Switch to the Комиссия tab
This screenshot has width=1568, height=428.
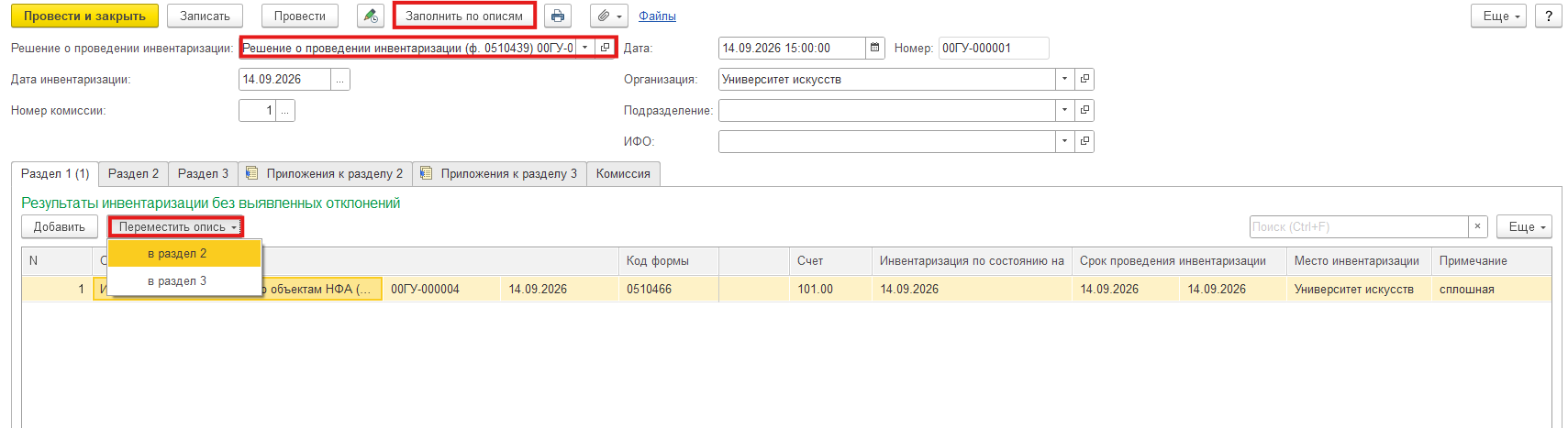tap(623, 173)
